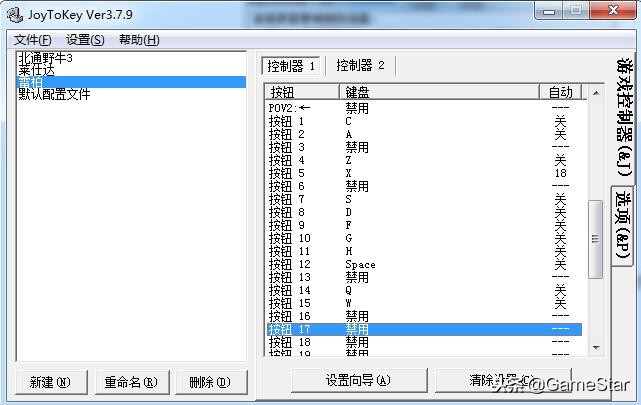Click the 键盘 column header
The width and height of the screenshot is (641, 405).
click(x=439, y=92)
